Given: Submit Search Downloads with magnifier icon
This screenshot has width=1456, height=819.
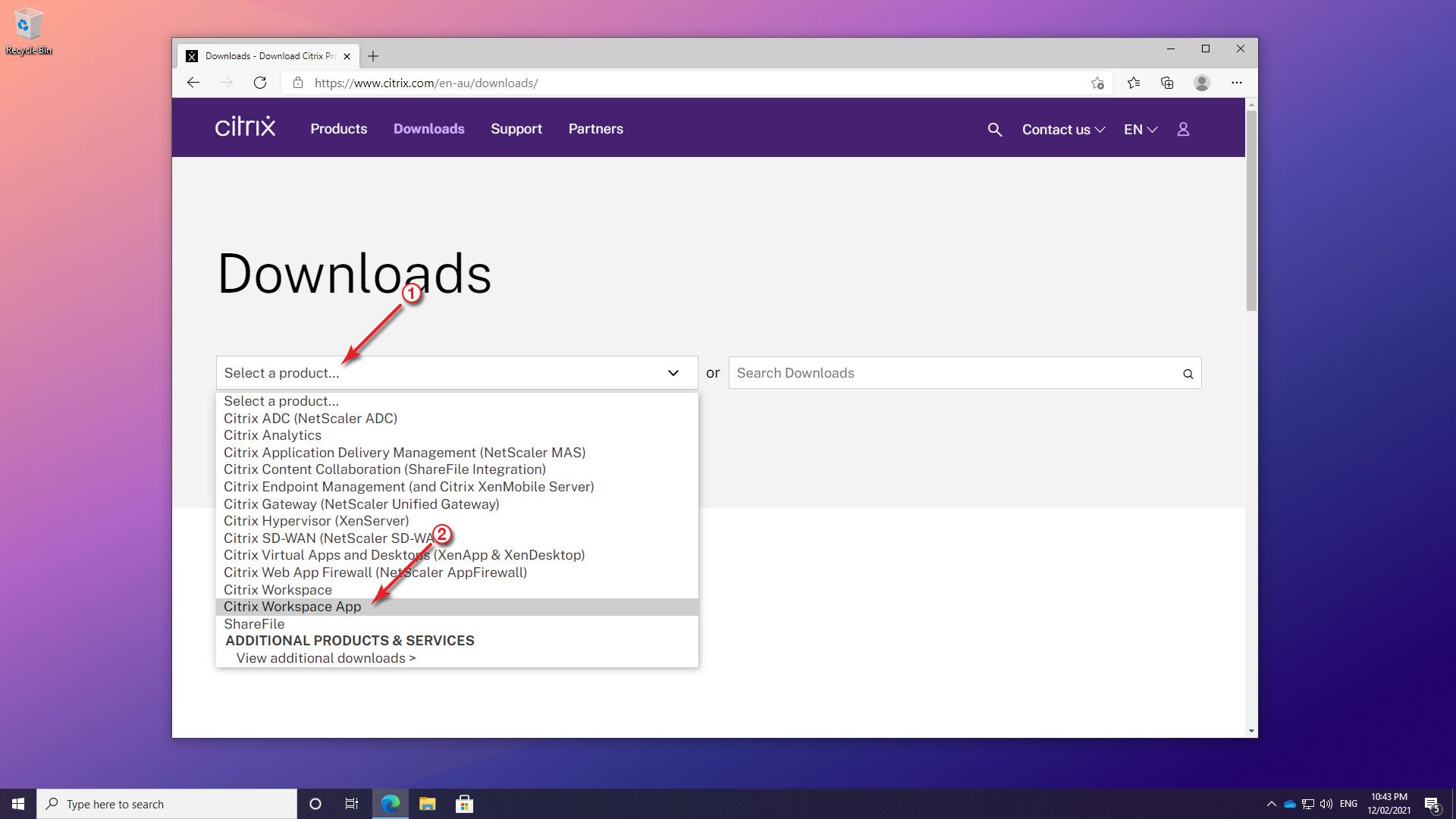Looking at the screenshot, I should [x=1188, y=374].
